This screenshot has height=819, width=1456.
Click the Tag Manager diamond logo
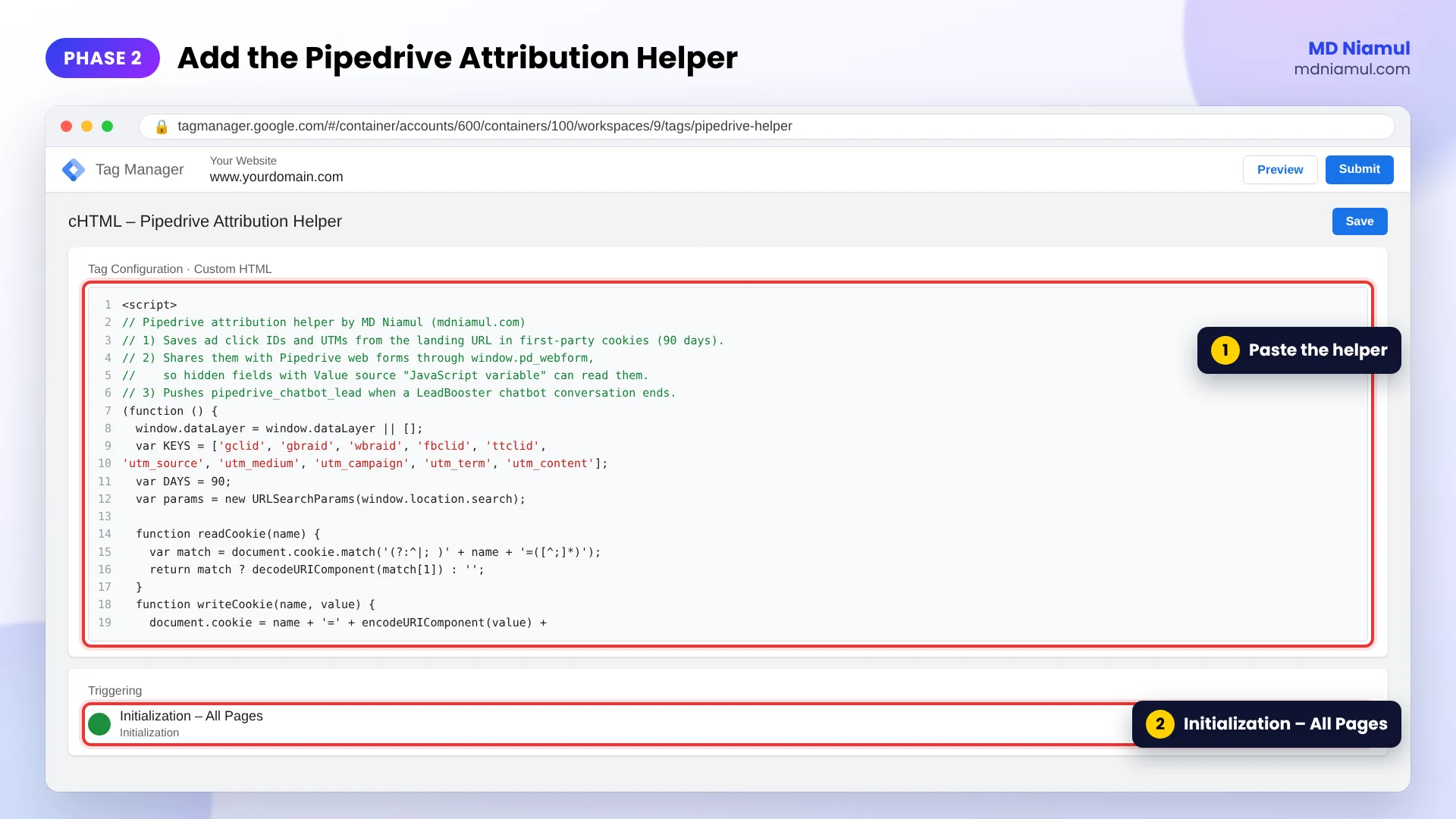pos(74,170)
